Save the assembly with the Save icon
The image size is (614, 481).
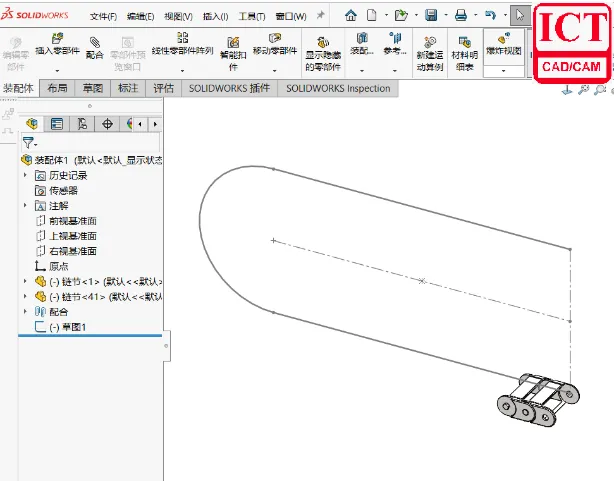click(x=431, y=15)
